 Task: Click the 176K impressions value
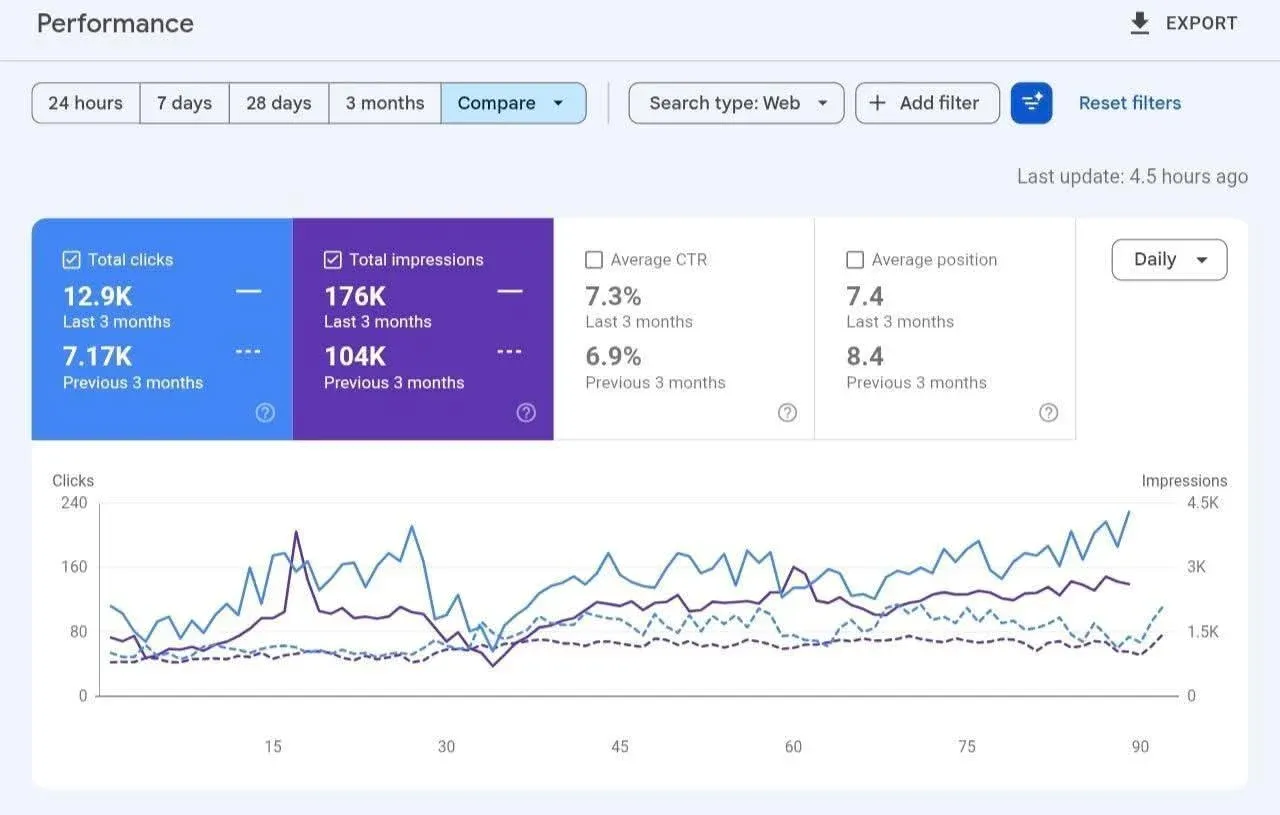click(355, 296)
